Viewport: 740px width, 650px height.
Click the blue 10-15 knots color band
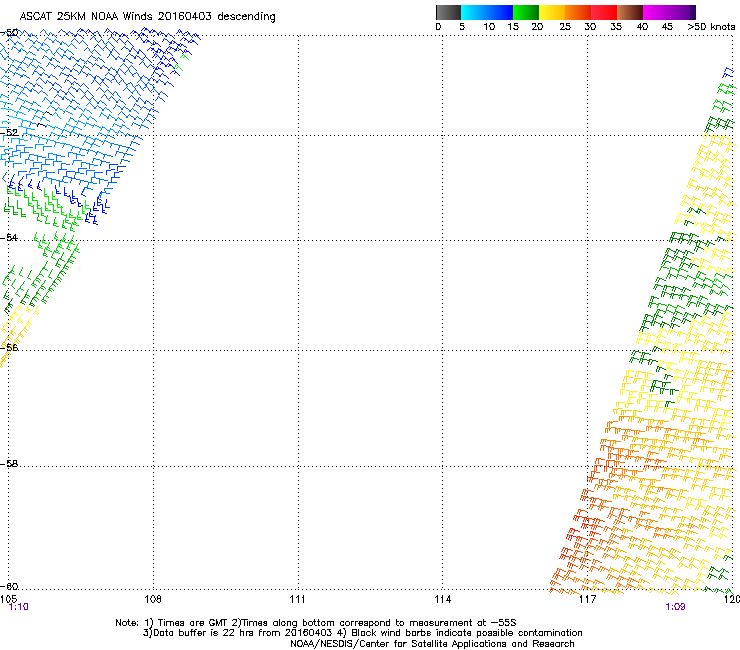pos(500,12)
